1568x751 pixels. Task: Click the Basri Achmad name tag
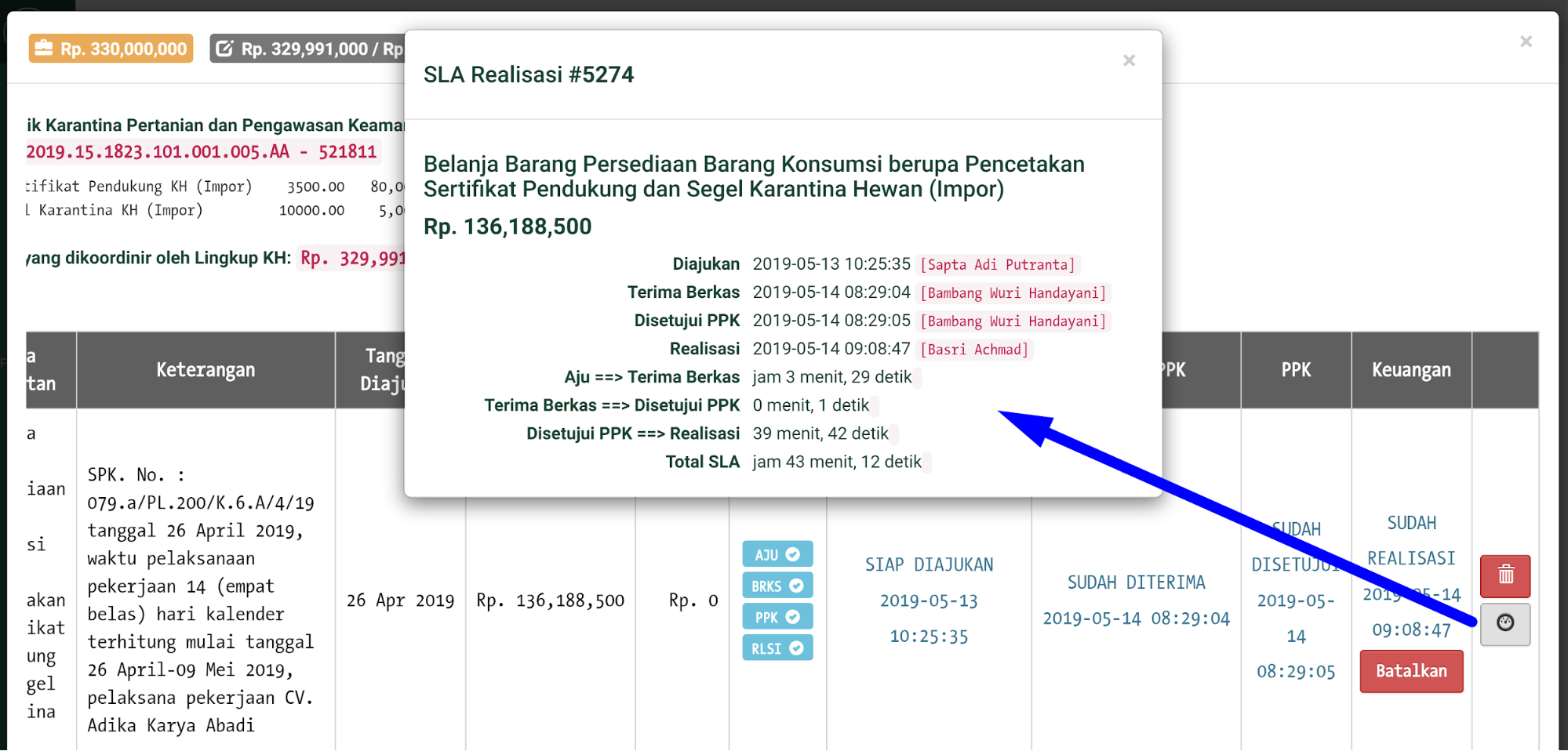(973, 350)
